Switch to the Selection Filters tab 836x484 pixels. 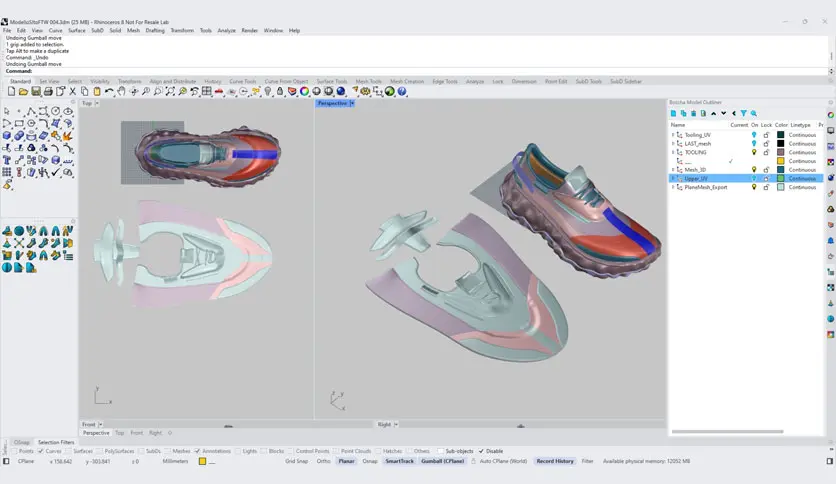coord(56,442)
